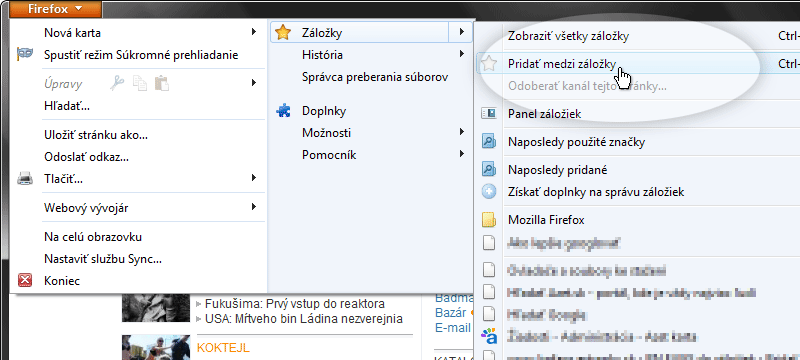Click the KOKTEJL section link
800x360 pixels.
coord(223,348)
